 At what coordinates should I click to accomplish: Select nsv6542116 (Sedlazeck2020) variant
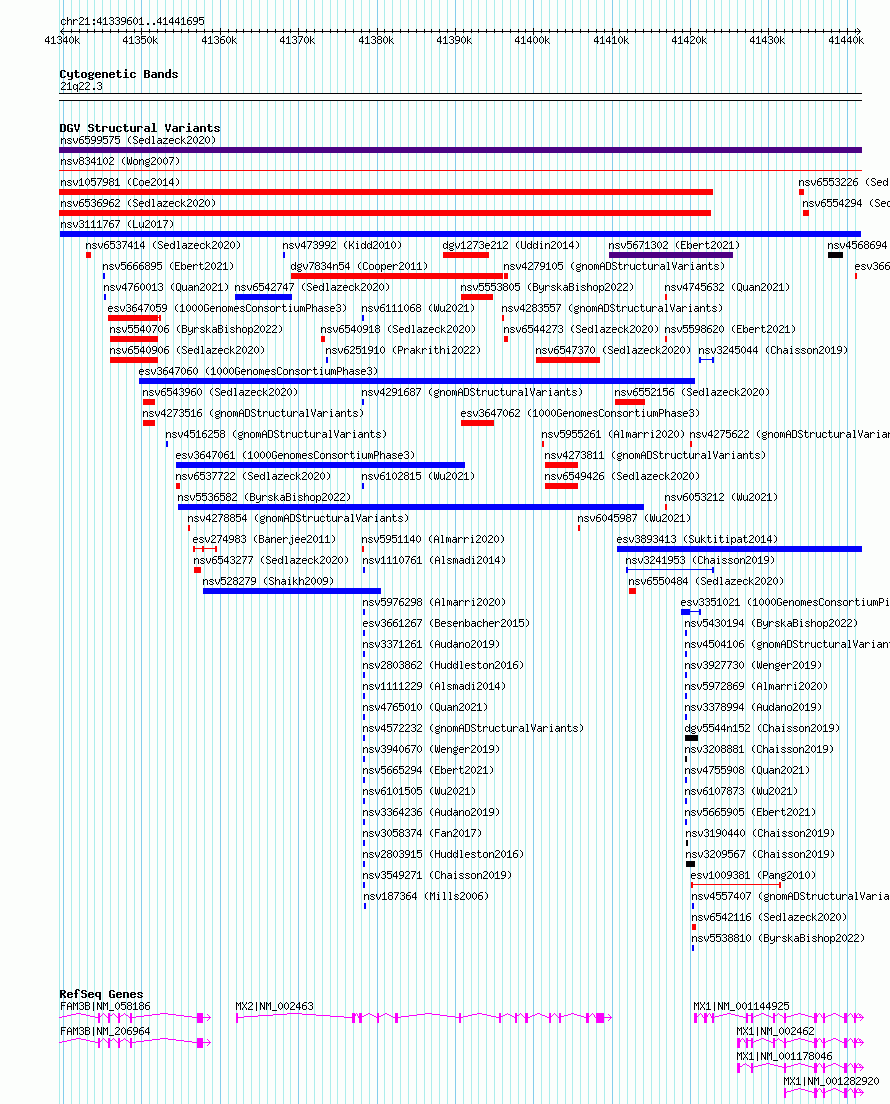(769, 917)
